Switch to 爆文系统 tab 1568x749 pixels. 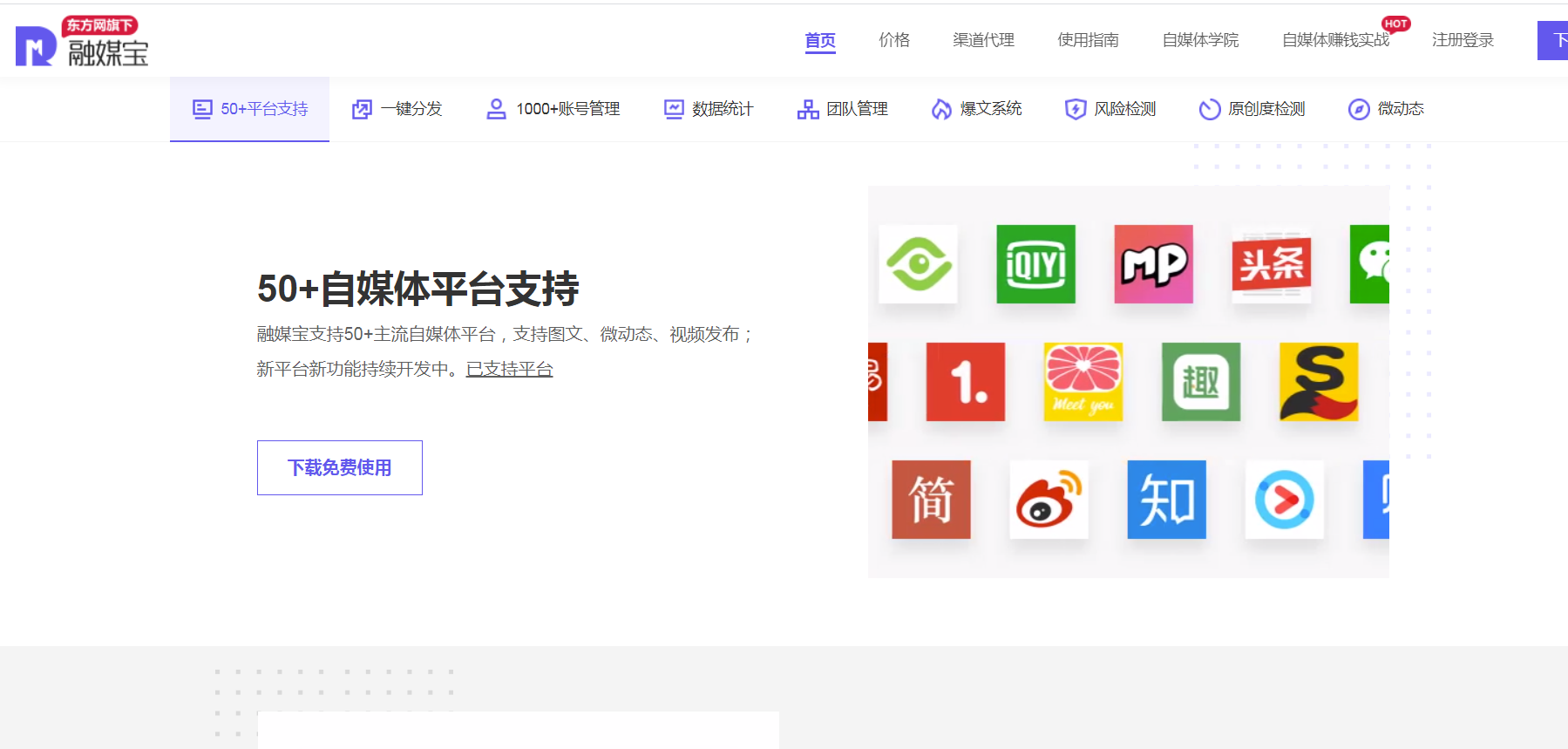[x=991, y=109]
